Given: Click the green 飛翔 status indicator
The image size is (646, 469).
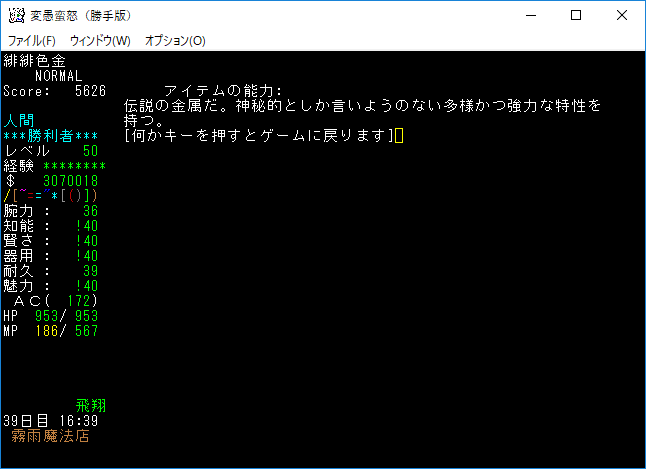Looking at the screenshot, I should tap(91, 406).
